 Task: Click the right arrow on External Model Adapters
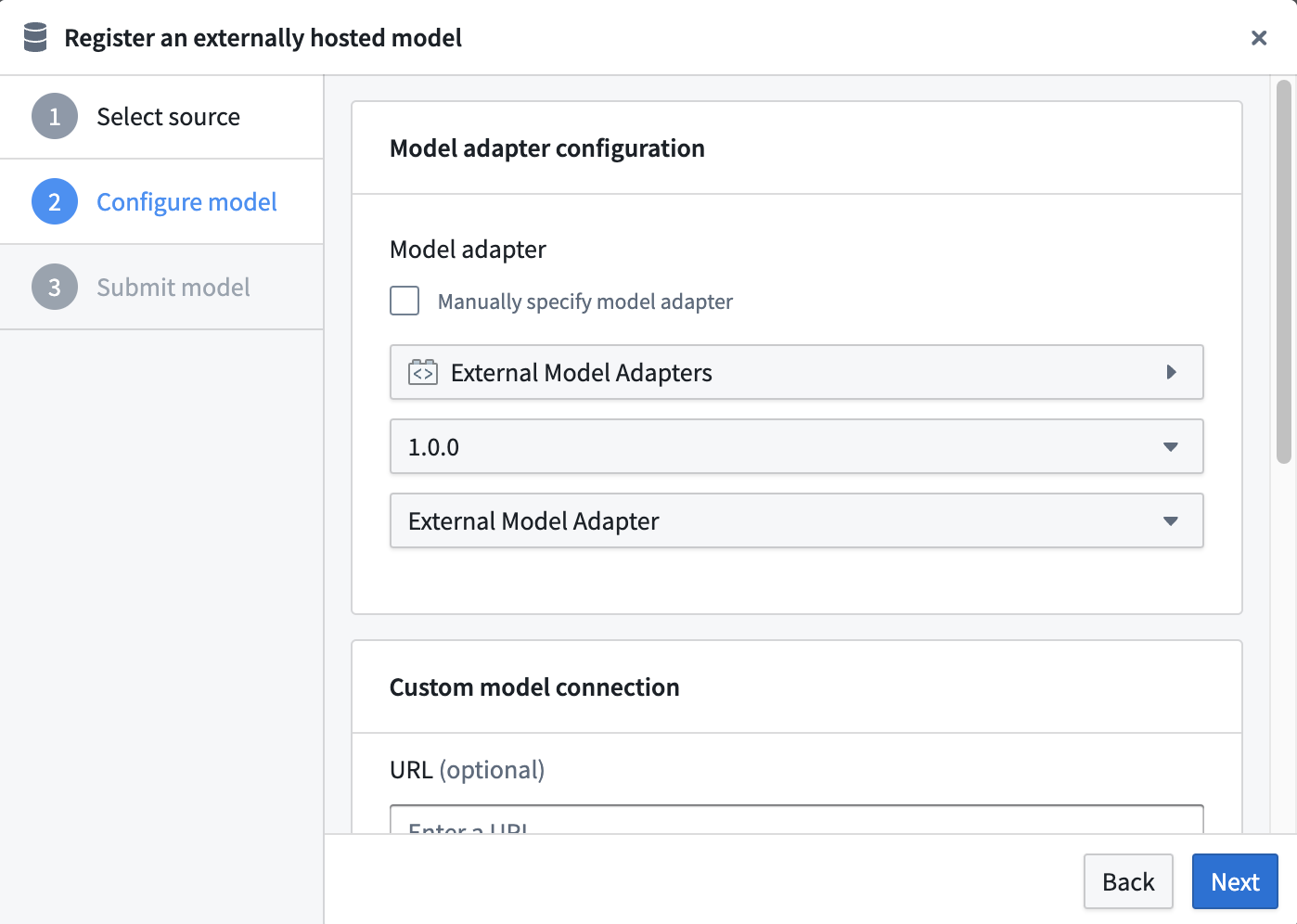(1171, 373)
